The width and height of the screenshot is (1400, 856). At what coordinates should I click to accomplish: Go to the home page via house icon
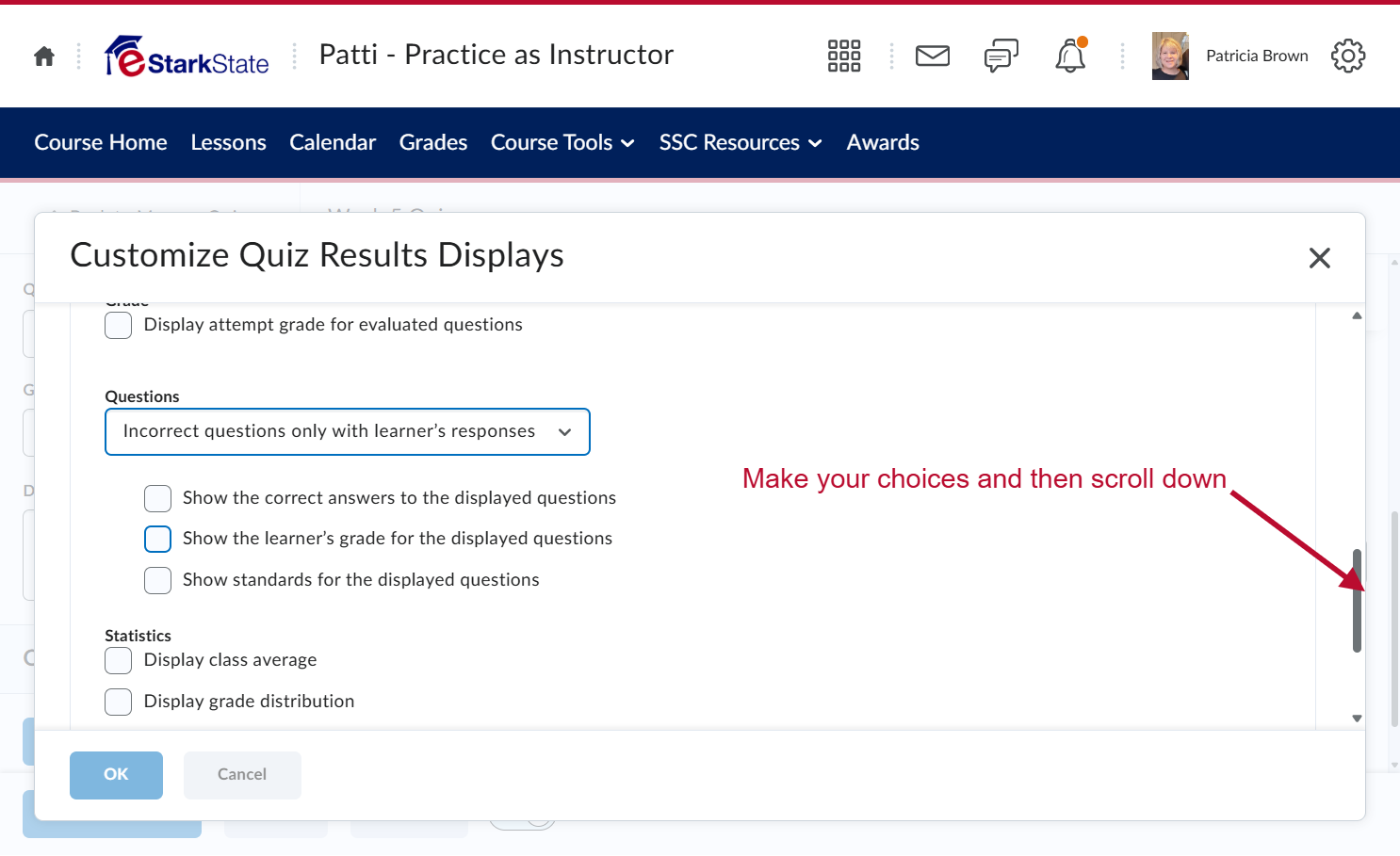click(44, 57)
